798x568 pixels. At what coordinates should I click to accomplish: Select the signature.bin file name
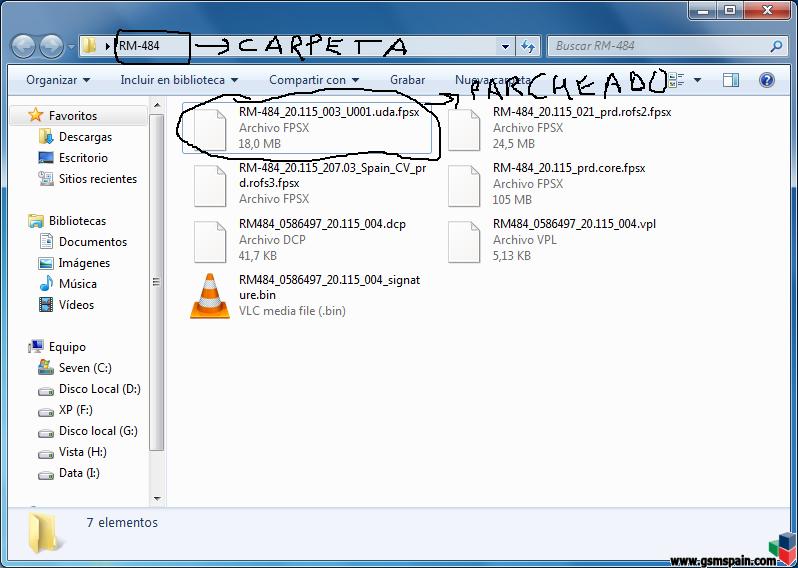[329, 287]
